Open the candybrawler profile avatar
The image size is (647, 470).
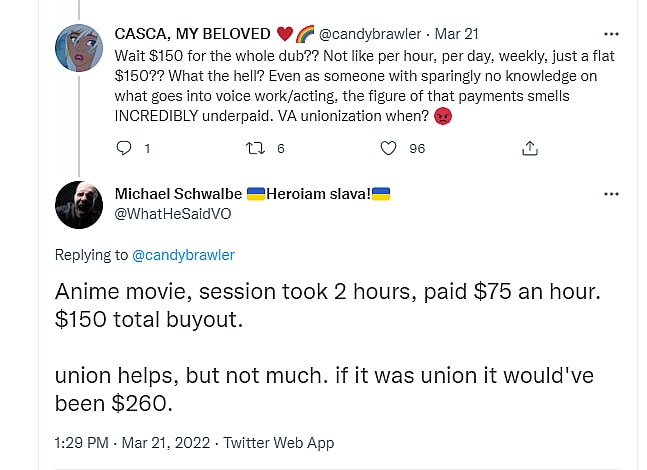pyautogui.click(x=79, y=49)
